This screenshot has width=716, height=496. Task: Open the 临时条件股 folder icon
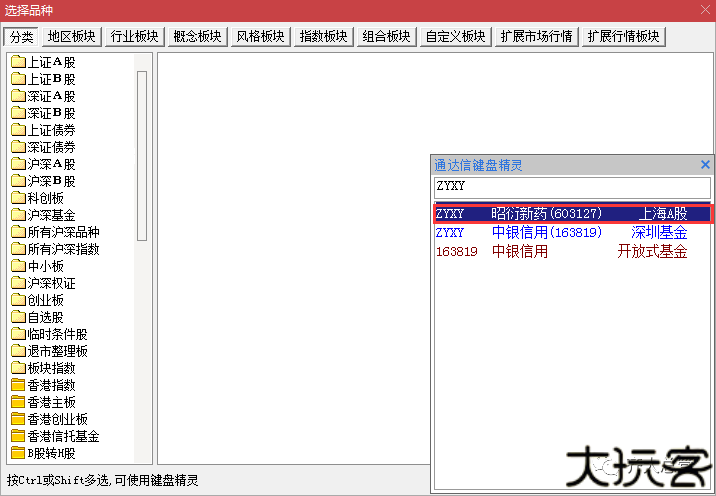pos(18,333)
